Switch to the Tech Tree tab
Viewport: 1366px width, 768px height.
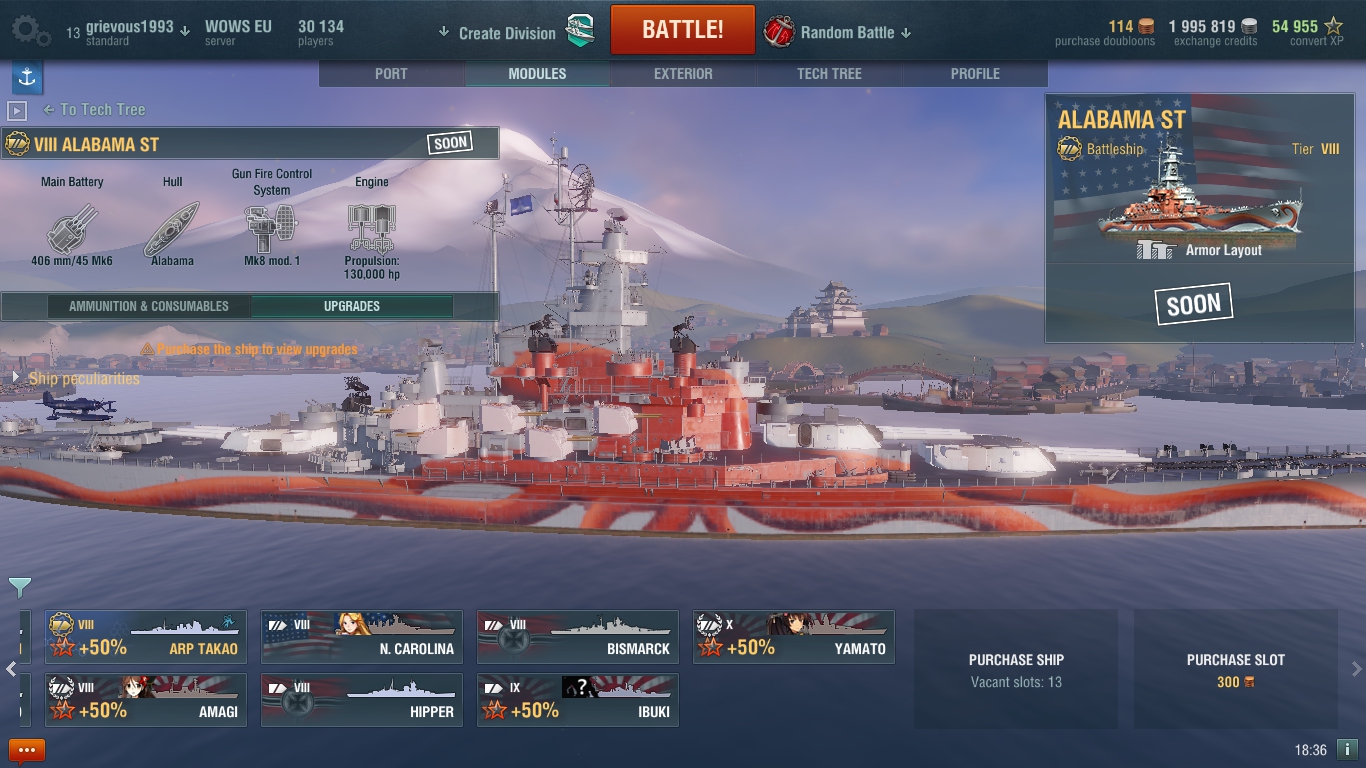[829, 74]
